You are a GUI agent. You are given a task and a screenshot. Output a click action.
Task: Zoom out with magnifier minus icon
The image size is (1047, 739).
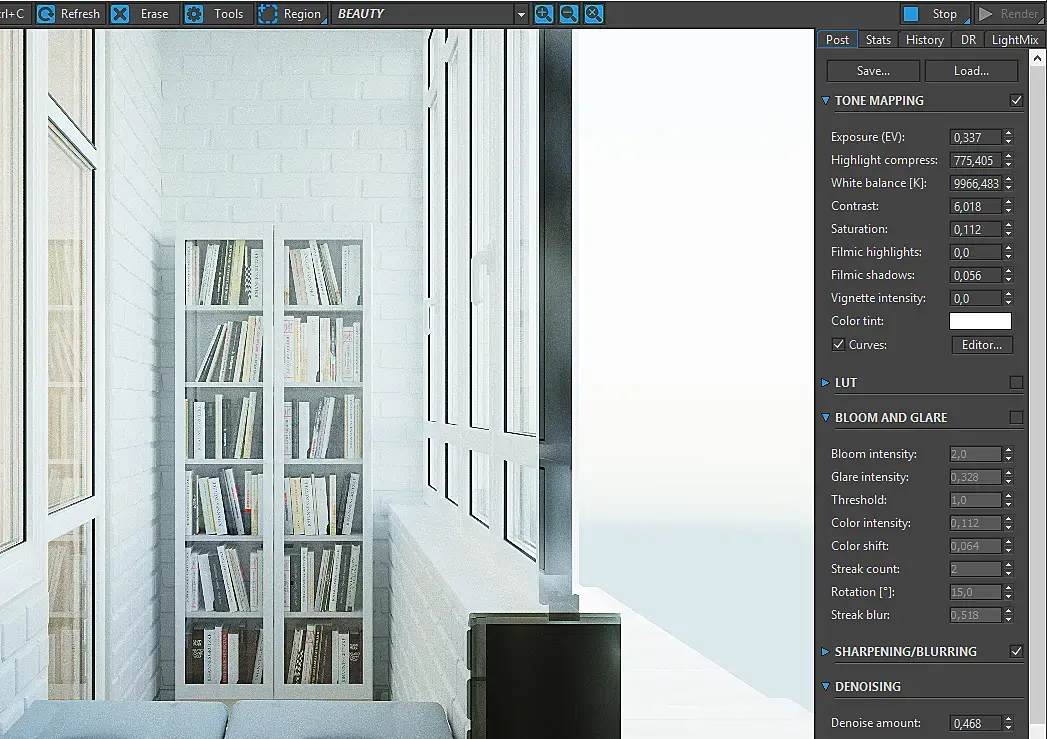pos(569,14)
